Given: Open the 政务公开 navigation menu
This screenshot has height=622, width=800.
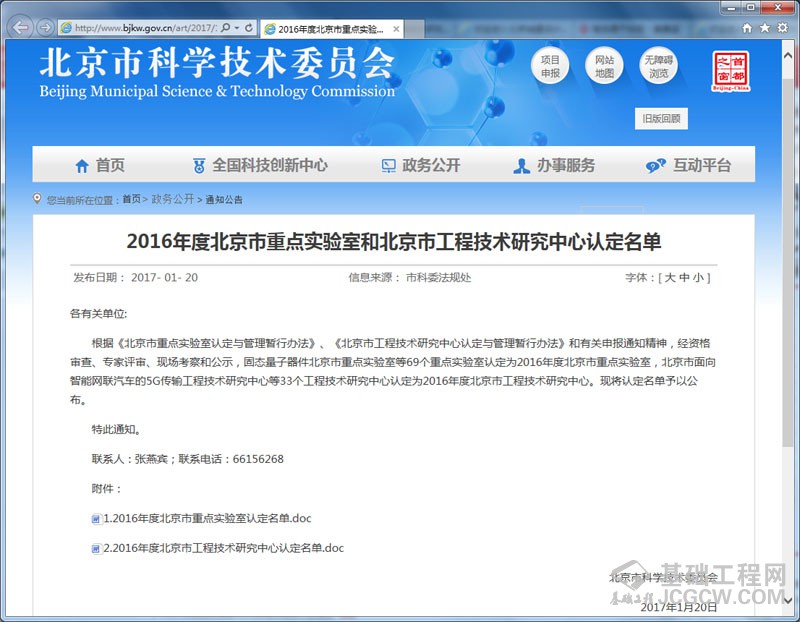Looking at the screenshot, I should (421, 165).
